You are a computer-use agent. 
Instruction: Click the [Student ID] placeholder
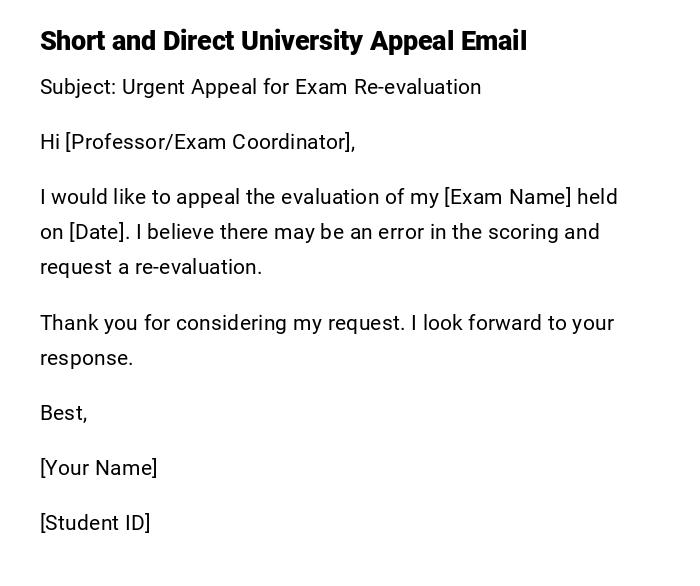pos(95,523)
